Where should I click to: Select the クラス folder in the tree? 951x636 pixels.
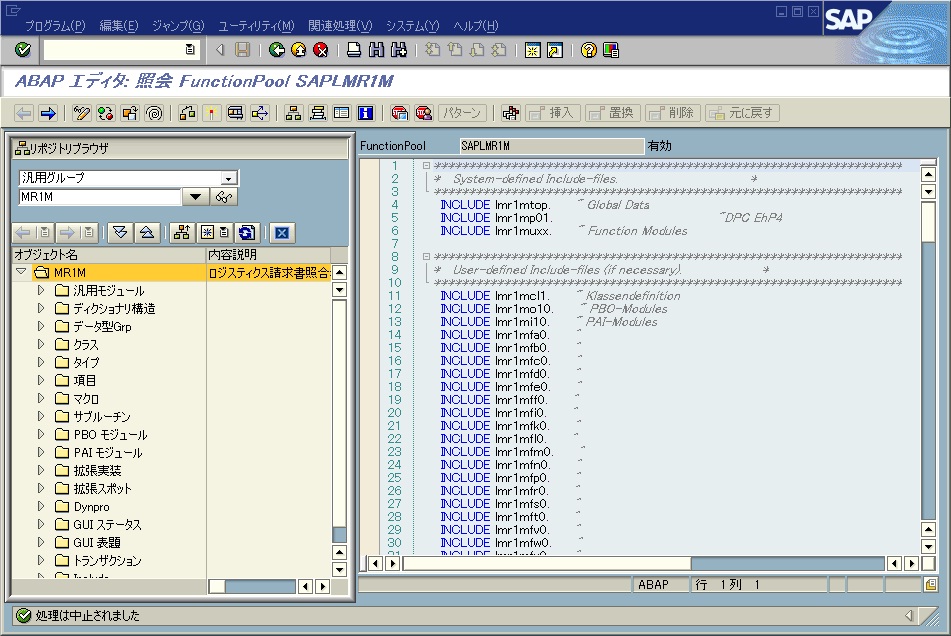coord(86,345)
